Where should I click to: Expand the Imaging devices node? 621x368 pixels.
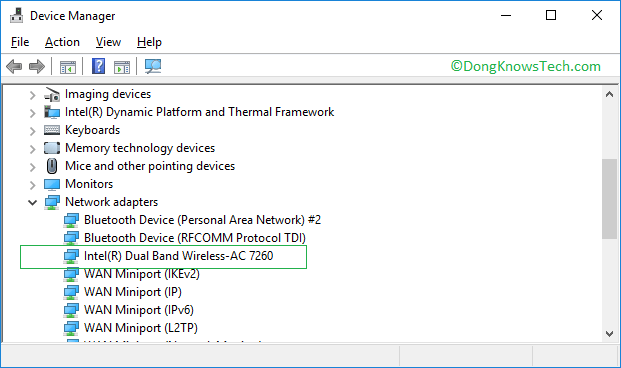click(x=32, y=95)
